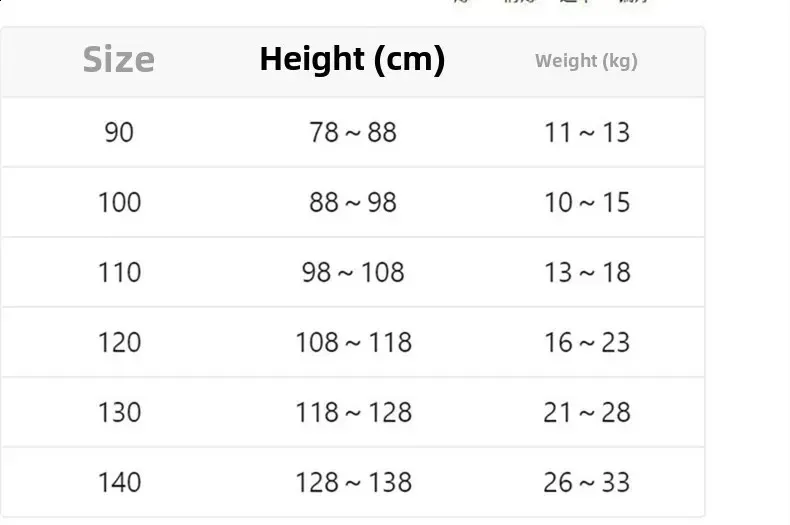Choose size 100 in the table

point(119,203)
